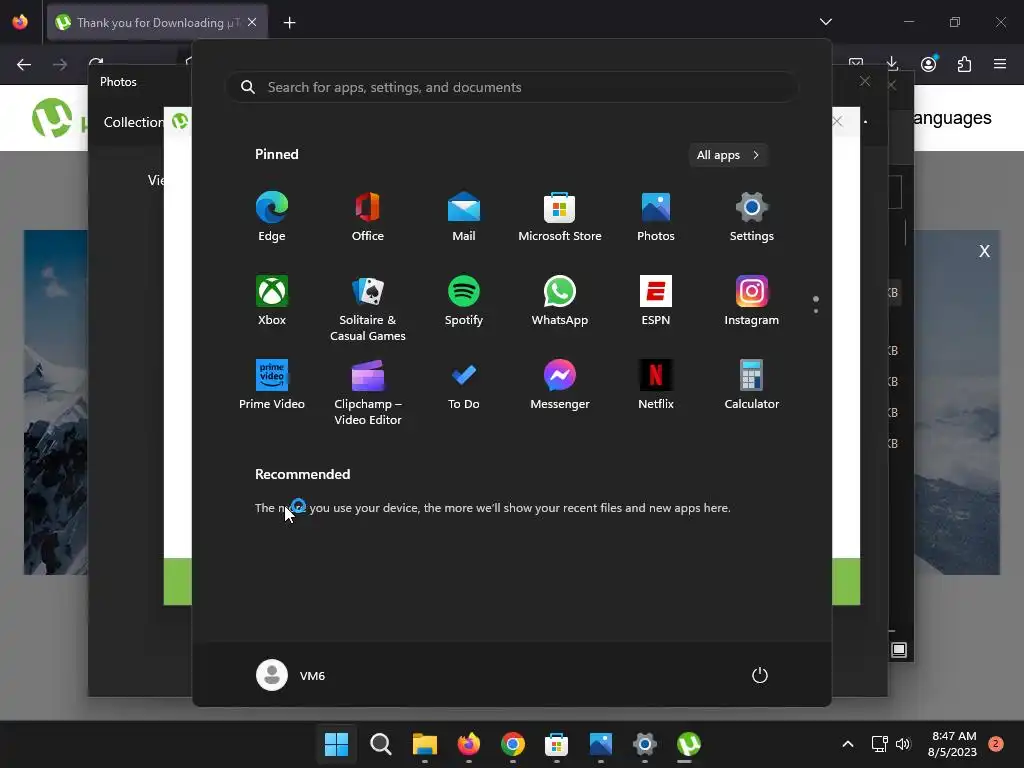The image size is (1024, 768).
Task: Open the Calculator app
Action: (x=752, y=384)
